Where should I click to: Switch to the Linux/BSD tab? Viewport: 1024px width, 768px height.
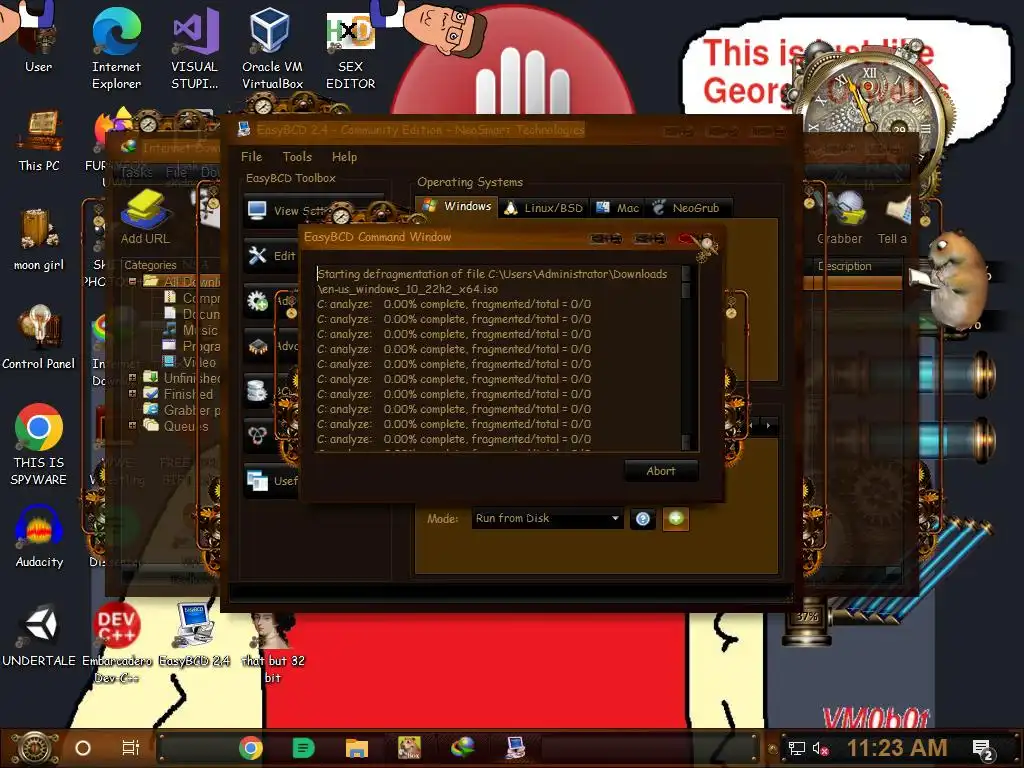pyautogui.click(x=544, y=208)
